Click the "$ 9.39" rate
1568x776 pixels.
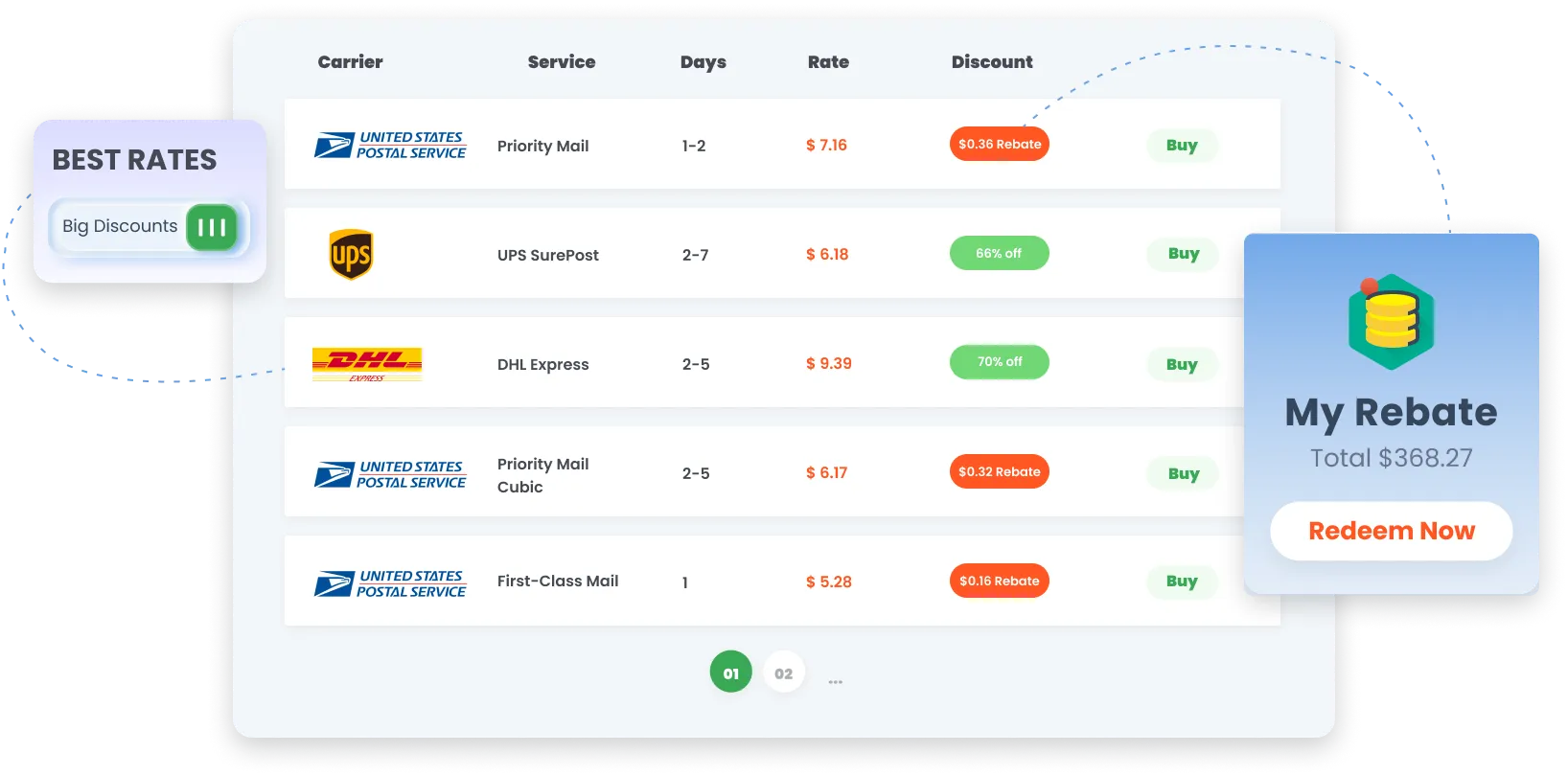[x=829, y=363]
